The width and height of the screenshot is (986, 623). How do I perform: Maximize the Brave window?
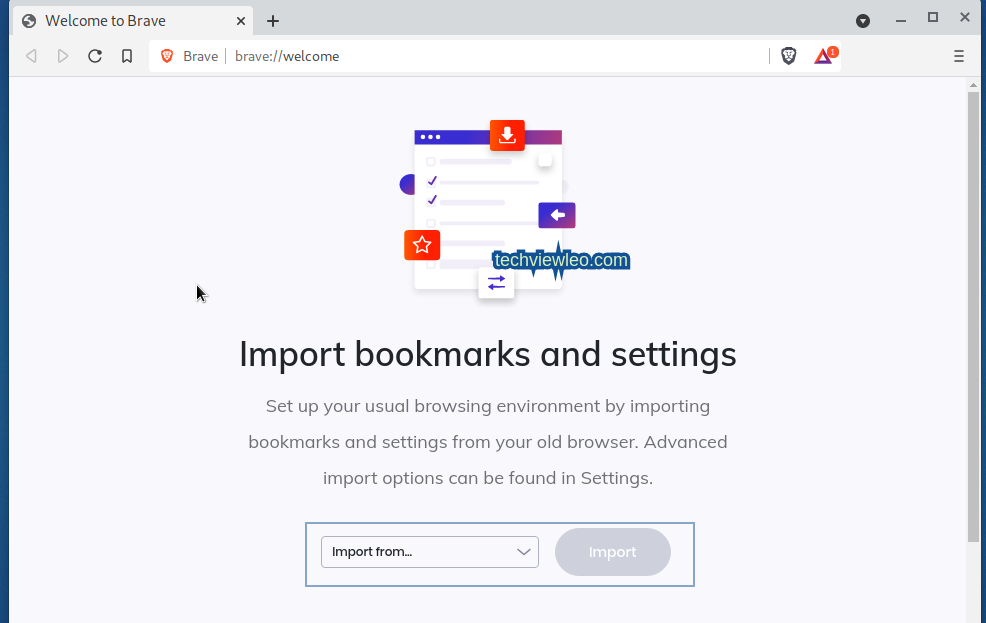pyautogui.click(x=933, y=18)
